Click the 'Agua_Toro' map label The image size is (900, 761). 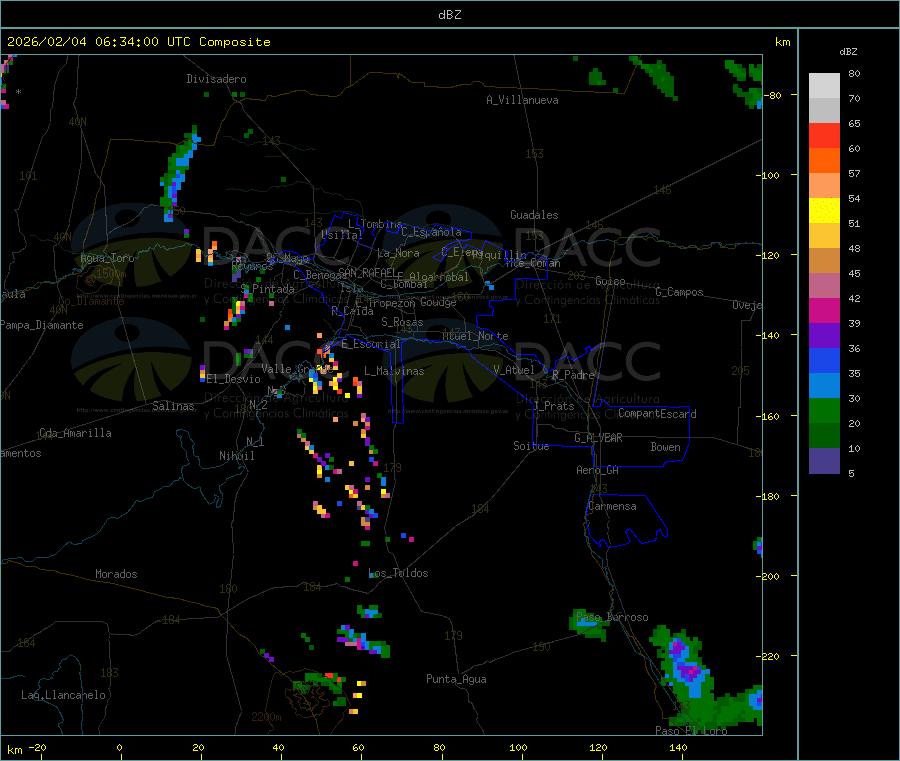[107, 258]
